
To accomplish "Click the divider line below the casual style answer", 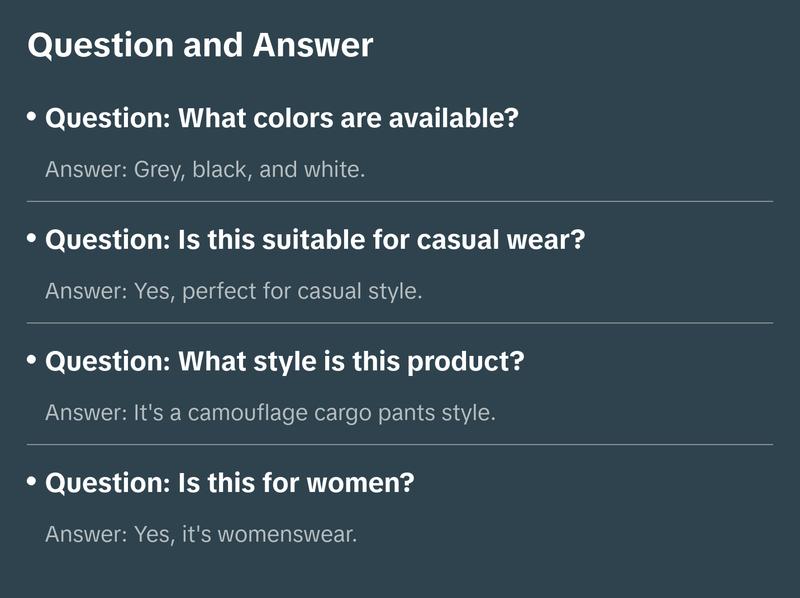I will coord(400,323).
